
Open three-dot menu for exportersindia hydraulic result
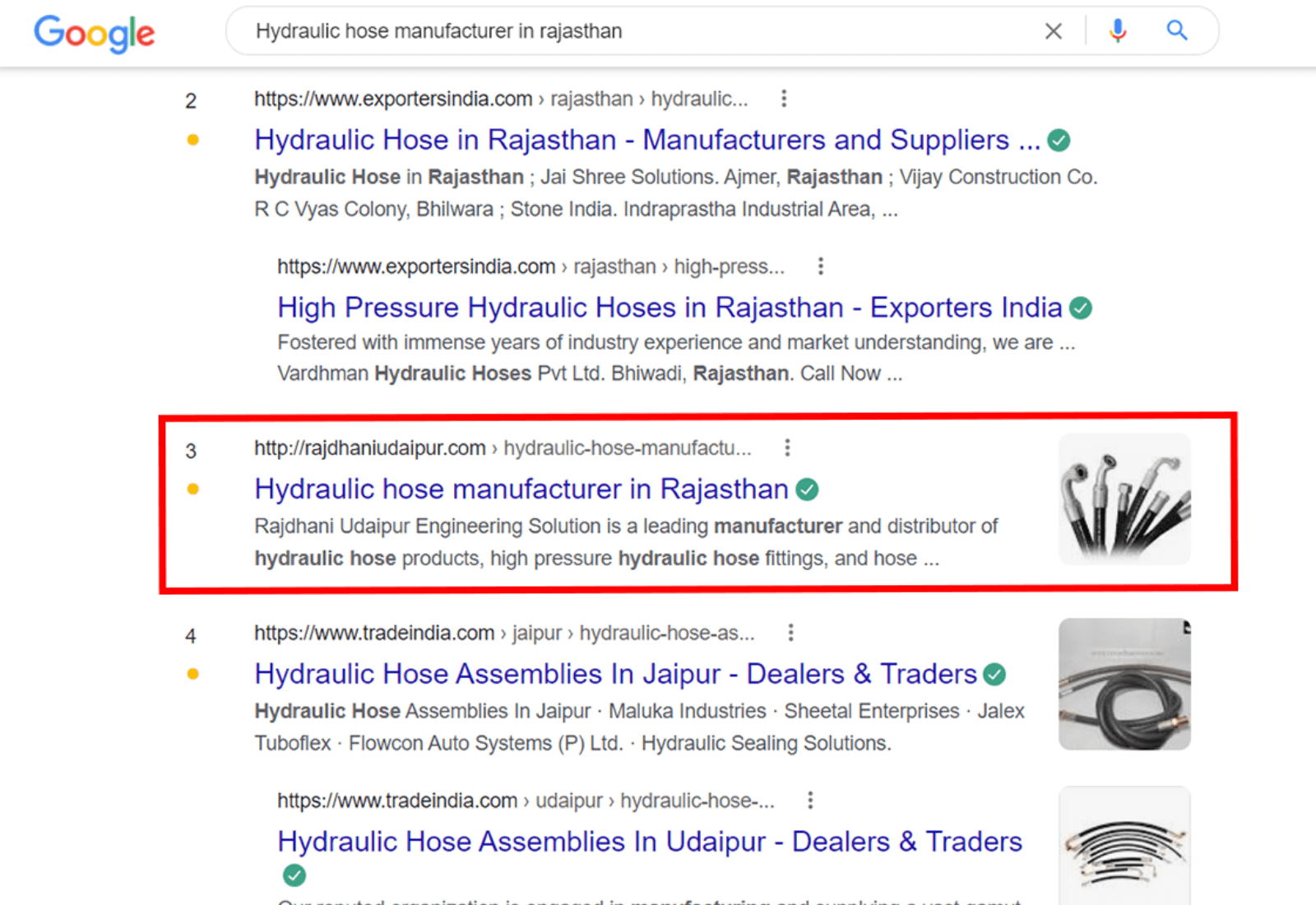coord(784,99)
